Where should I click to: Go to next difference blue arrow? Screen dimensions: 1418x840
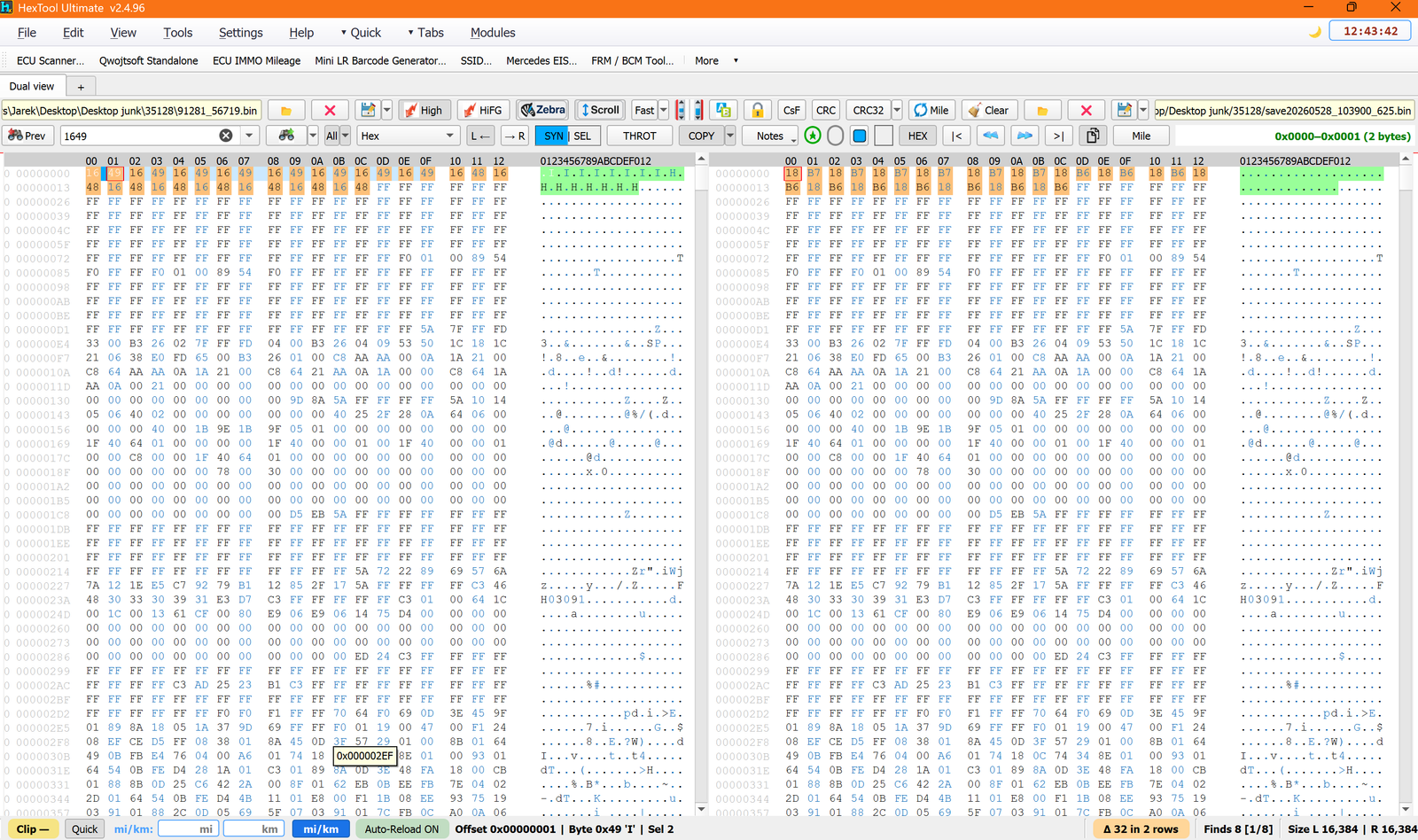(x=1025, y=136)
